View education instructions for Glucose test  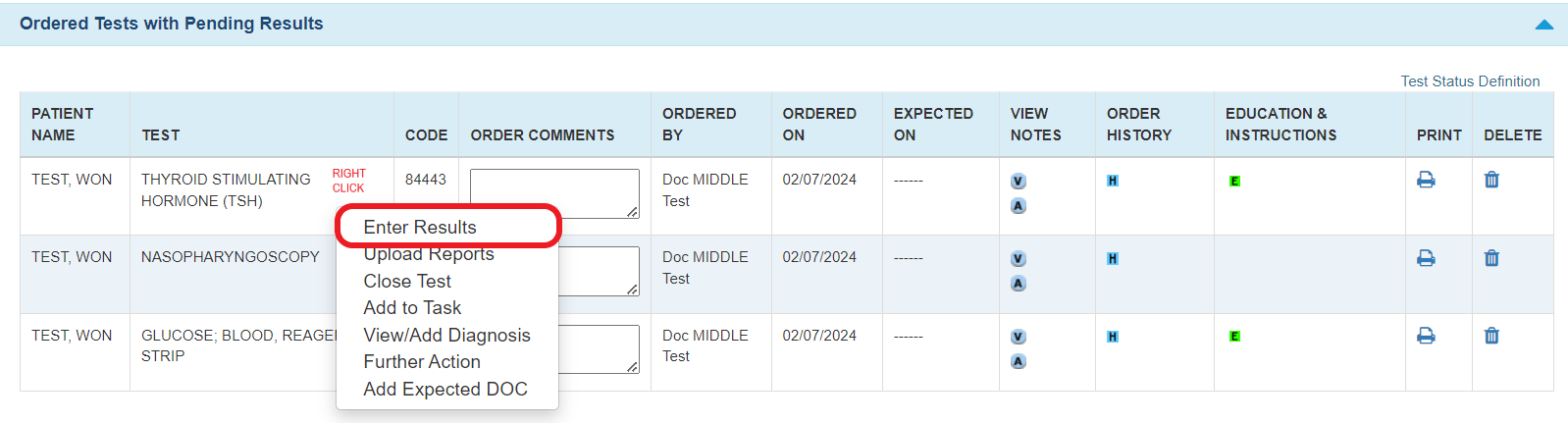(1234, 337)
